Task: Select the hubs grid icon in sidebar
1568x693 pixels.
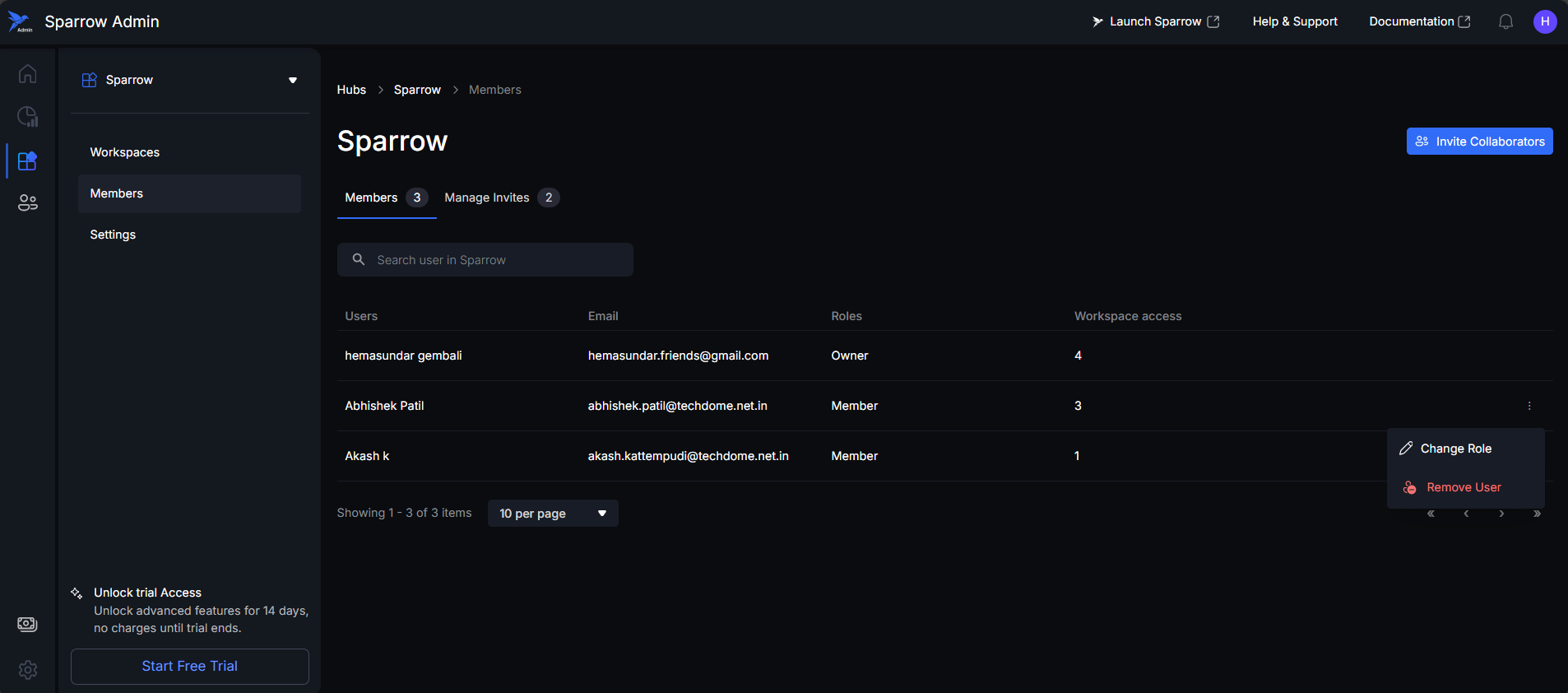Action: [x=27, y=160]
